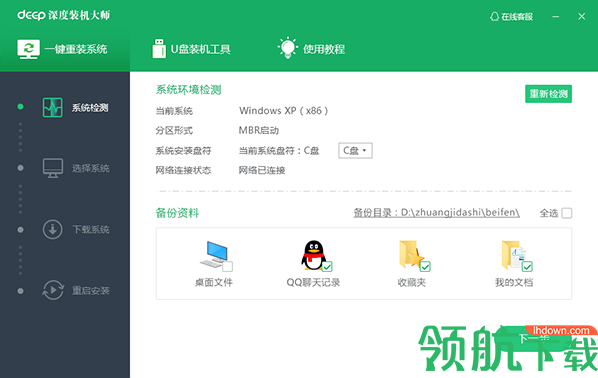The width and height of the screenshot is (598, 378).
Task: Click the lightbulb tutorial icon
Action: pyautogui.click(x=288, y=48)
